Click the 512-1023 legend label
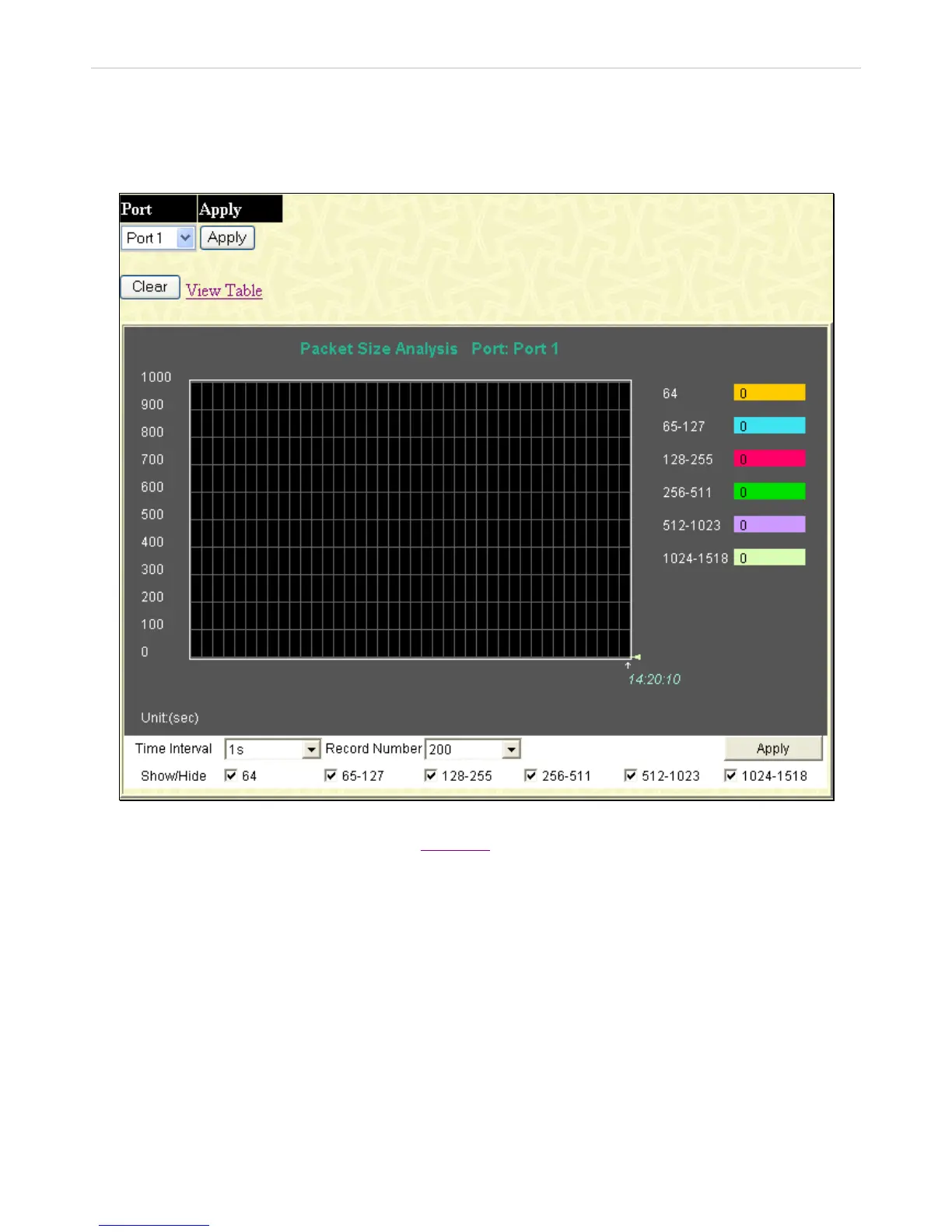This screenshot has width=952, height=1232. tap(691, 525)
